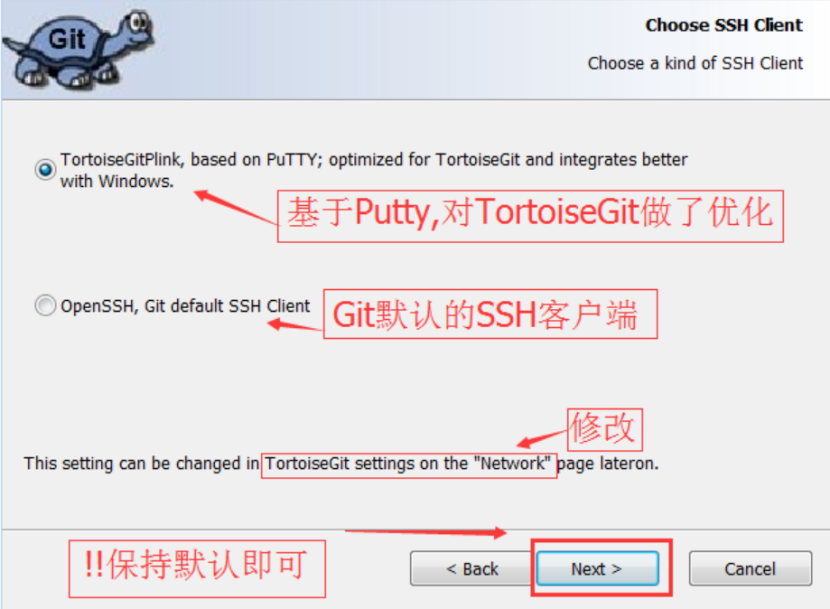Click the red "修改" annotation label
This screenshot has width=830, height=609.
coord(605,429)
